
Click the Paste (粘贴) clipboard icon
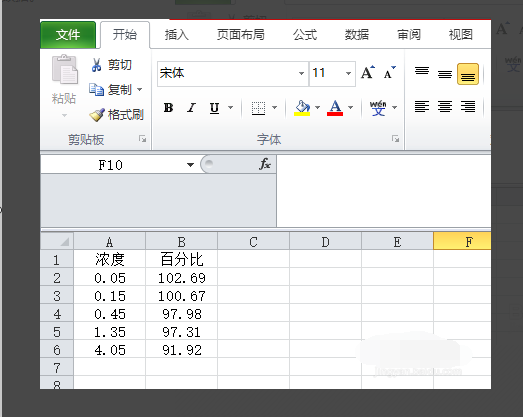65,69
